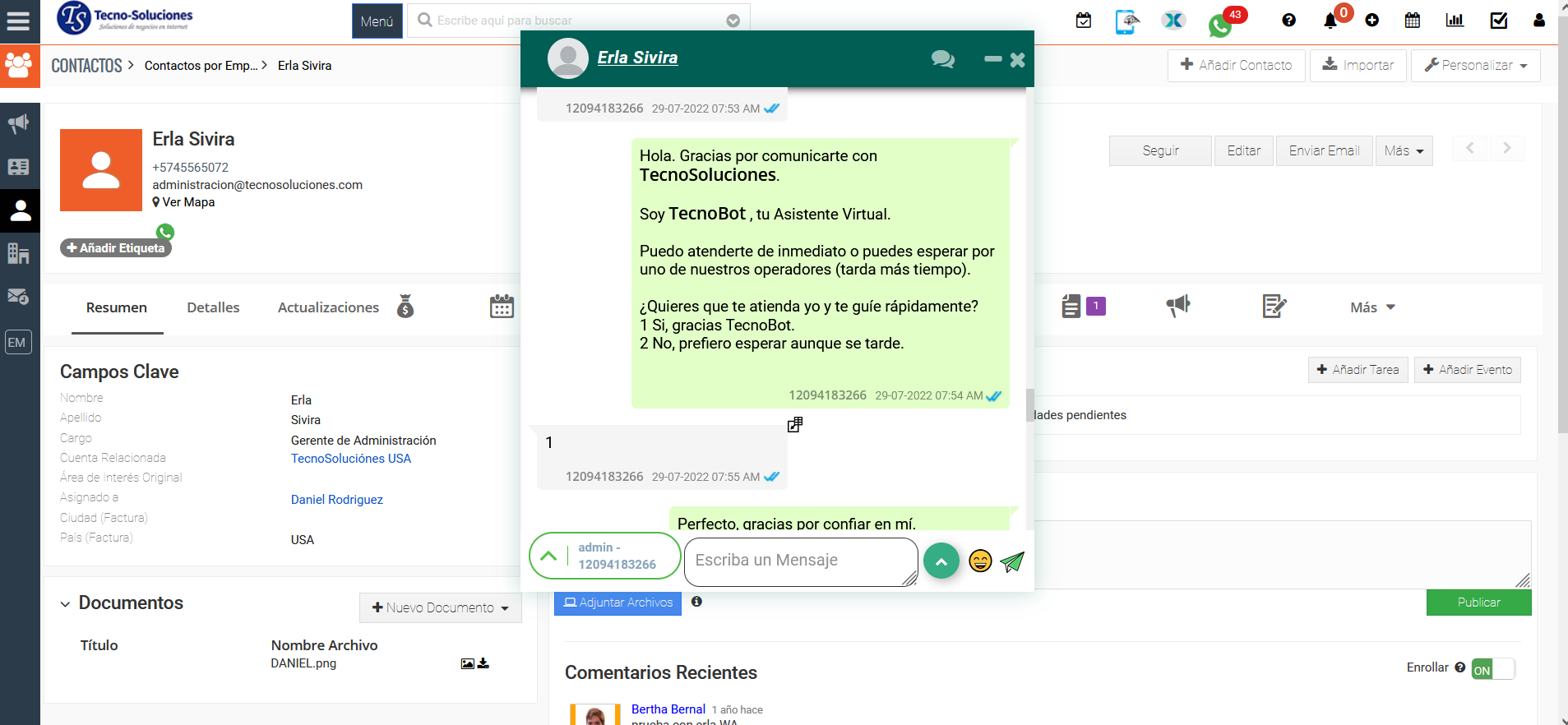
Task: Expand the Más dropdown beside Enviar Email
Action: coord(1404,151)
